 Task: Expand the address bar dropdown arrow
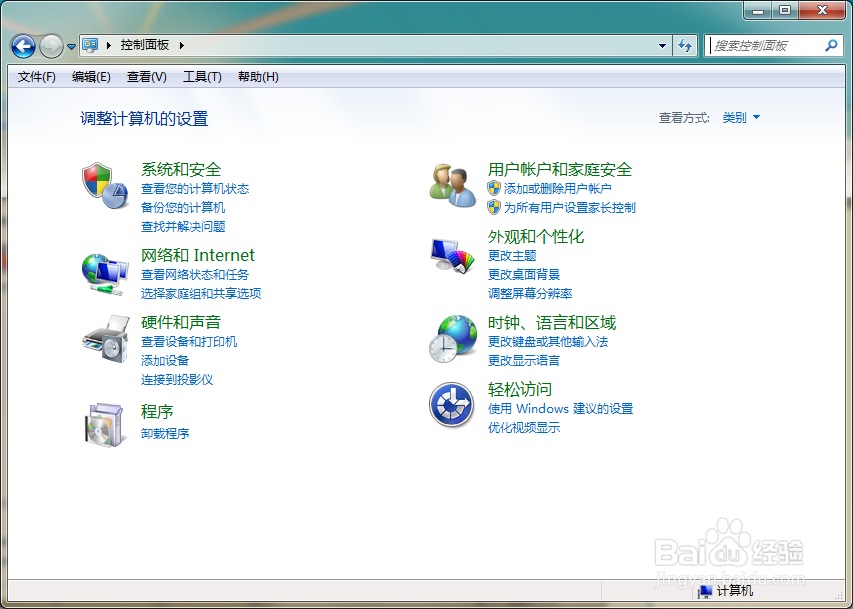click(662, 46)
